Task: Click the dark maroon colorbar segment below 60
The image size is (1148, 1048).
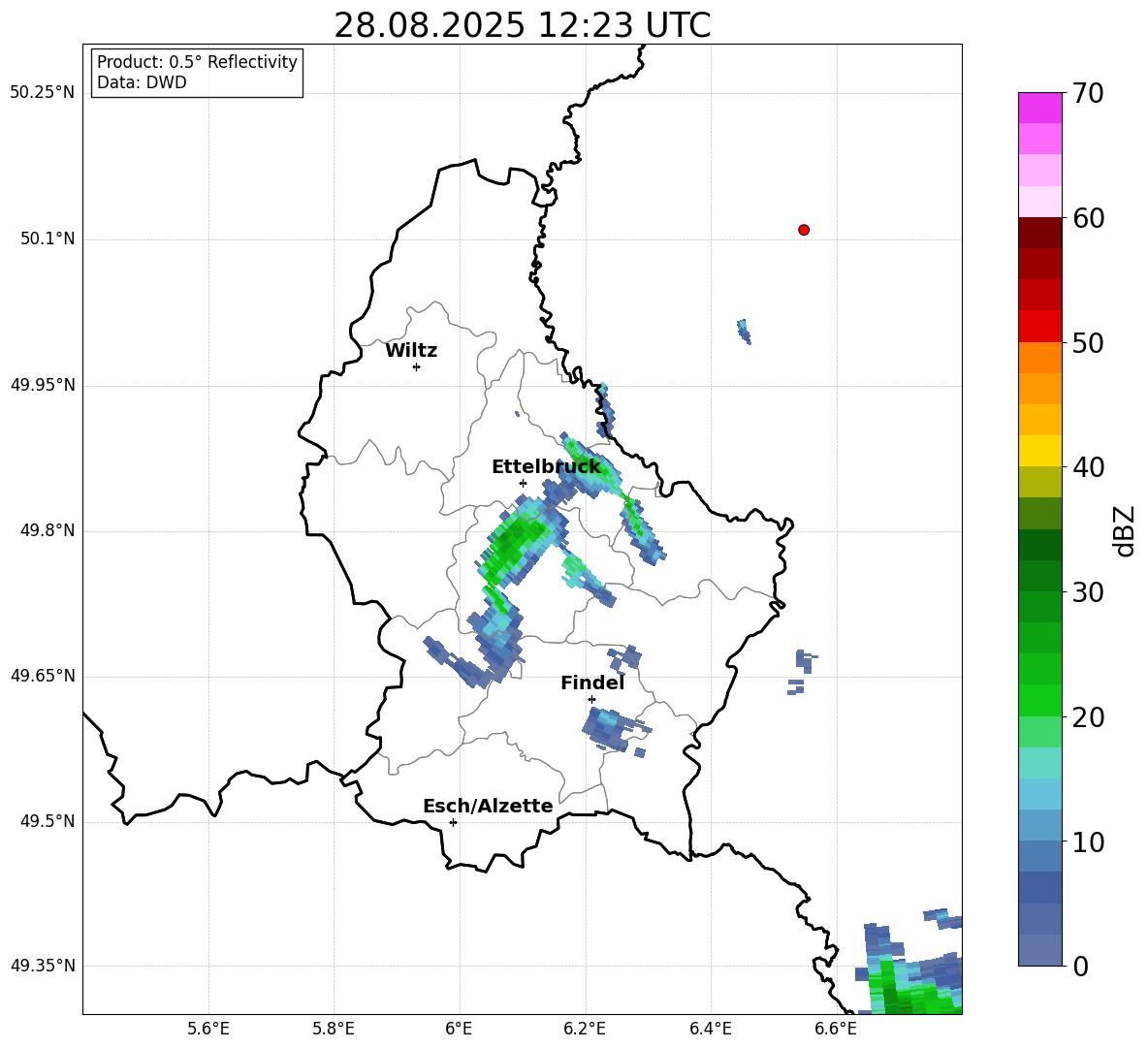Action: tap(1039, 233)
